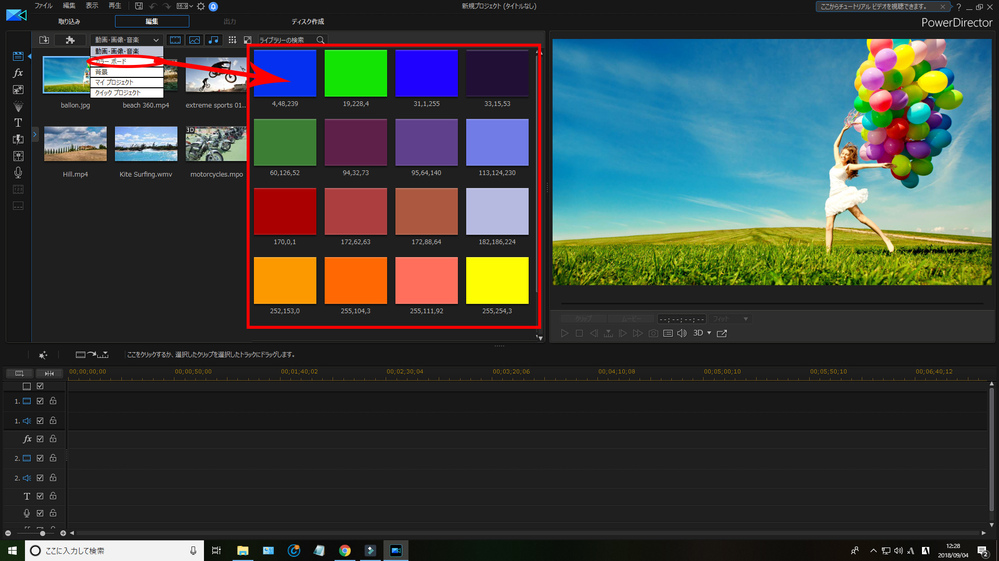This screenshot has height=561, width=999.
Task: Open the aspect ratio dropdown in top toolbar
Action: click(x=185, y=6)
